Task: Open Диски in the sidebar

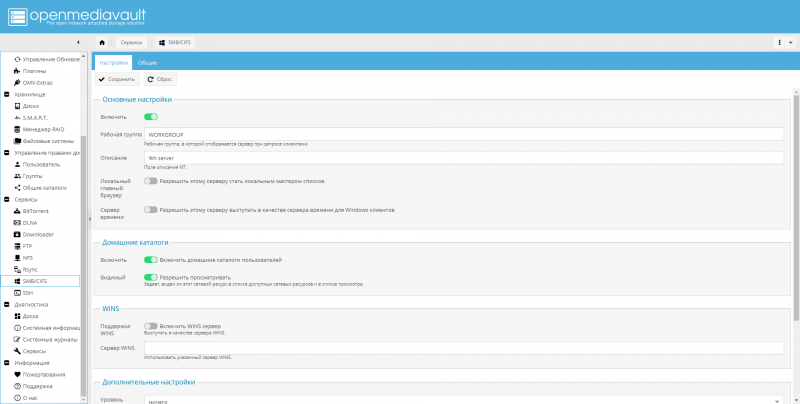Action: pos(31,106)
